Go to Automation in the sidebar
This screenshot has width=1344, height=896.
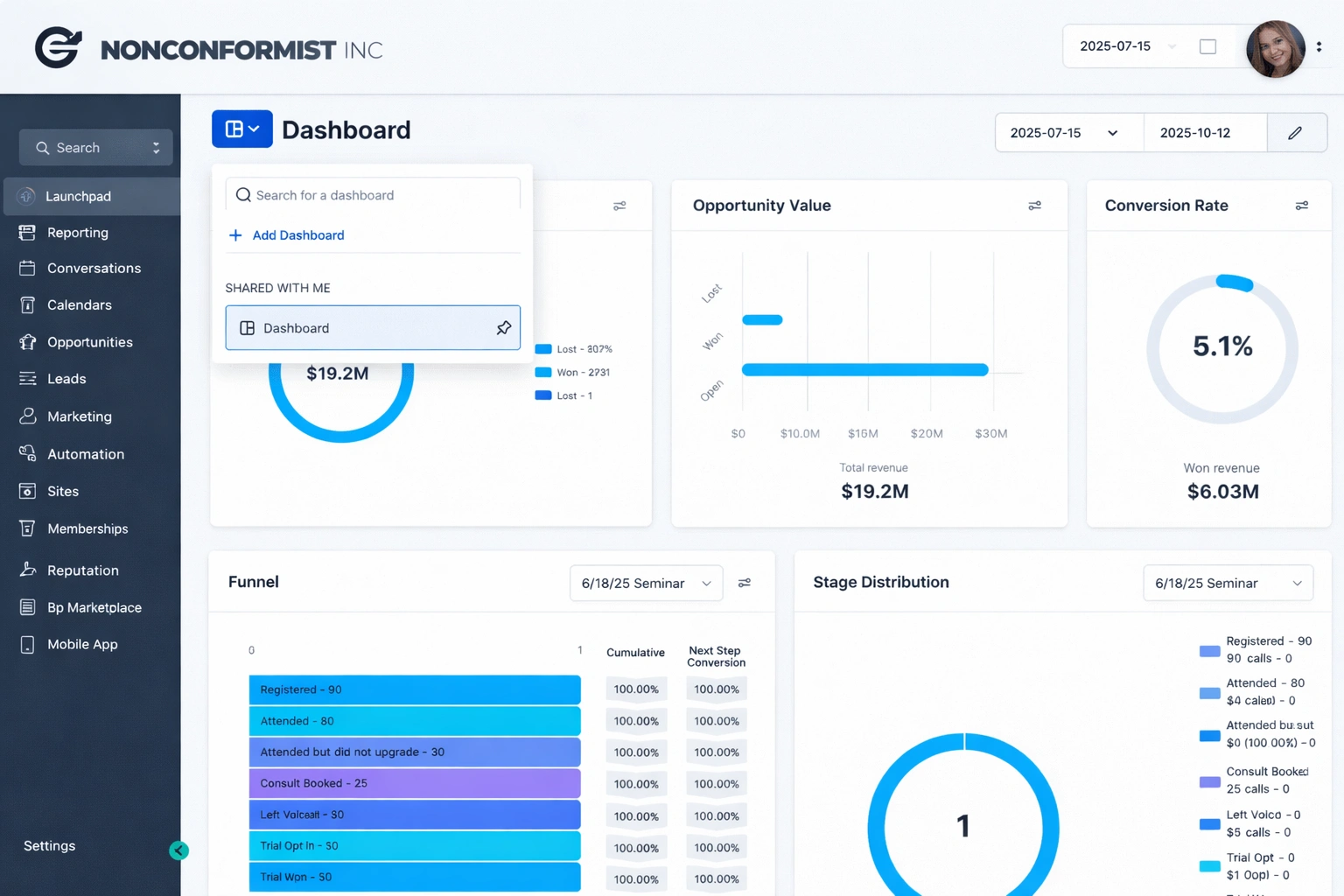point(85,454)
